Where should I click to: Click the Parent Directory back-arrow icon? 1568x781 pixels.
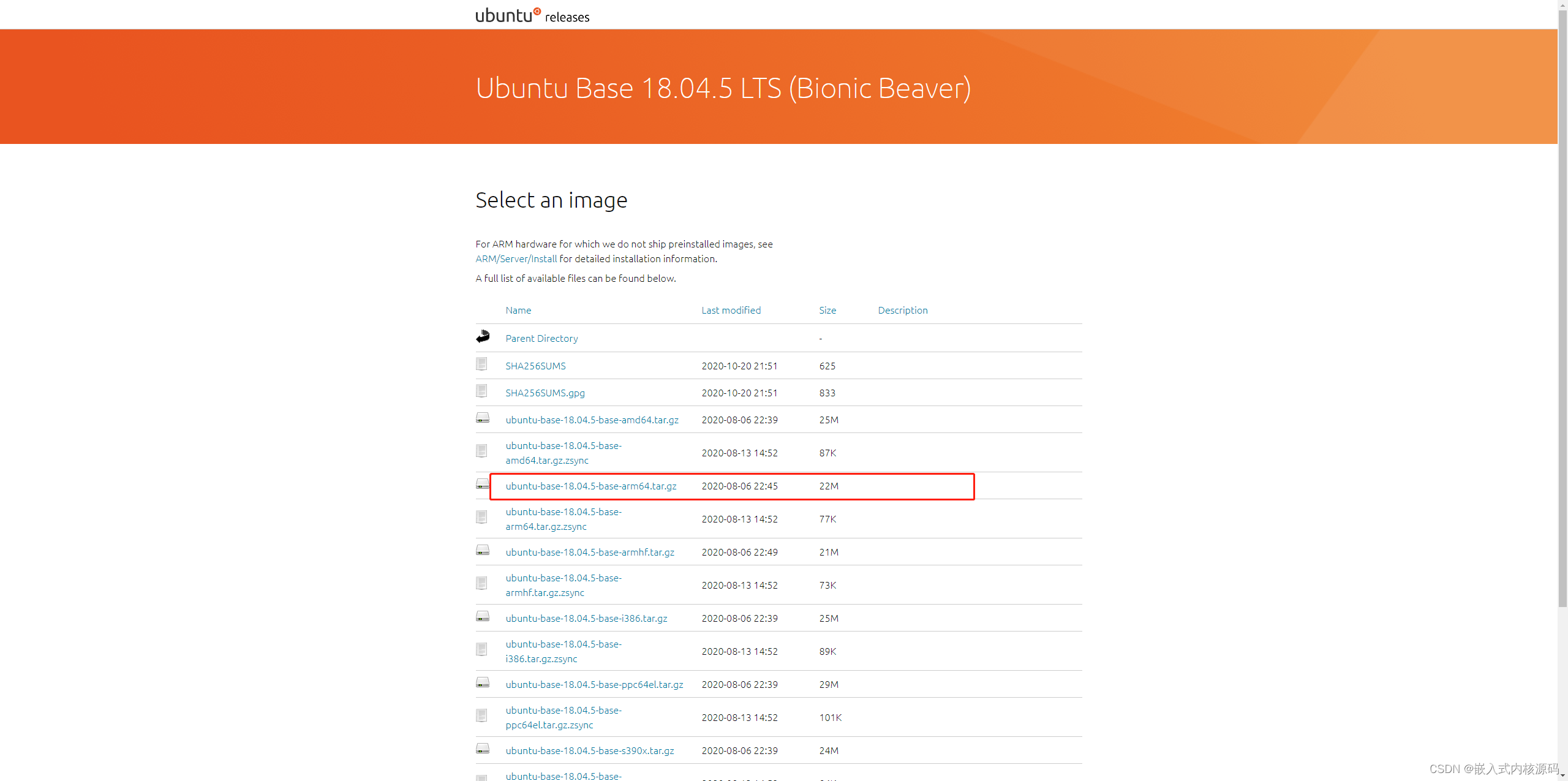(483, 336)
